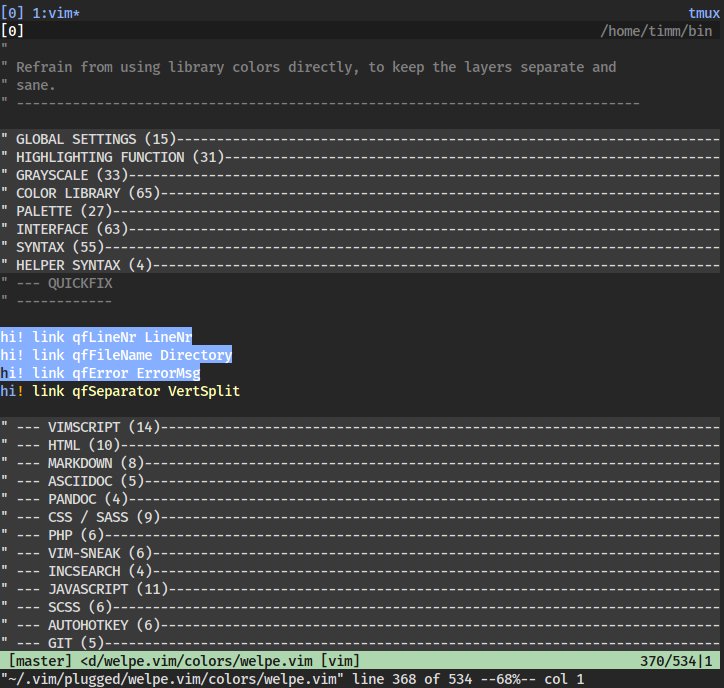The width and height of the screenshot is (724, 688).
Task: Open the AUTOHOTKEY (6) fold
Action: pyautogui.click(x=360, y=625)
